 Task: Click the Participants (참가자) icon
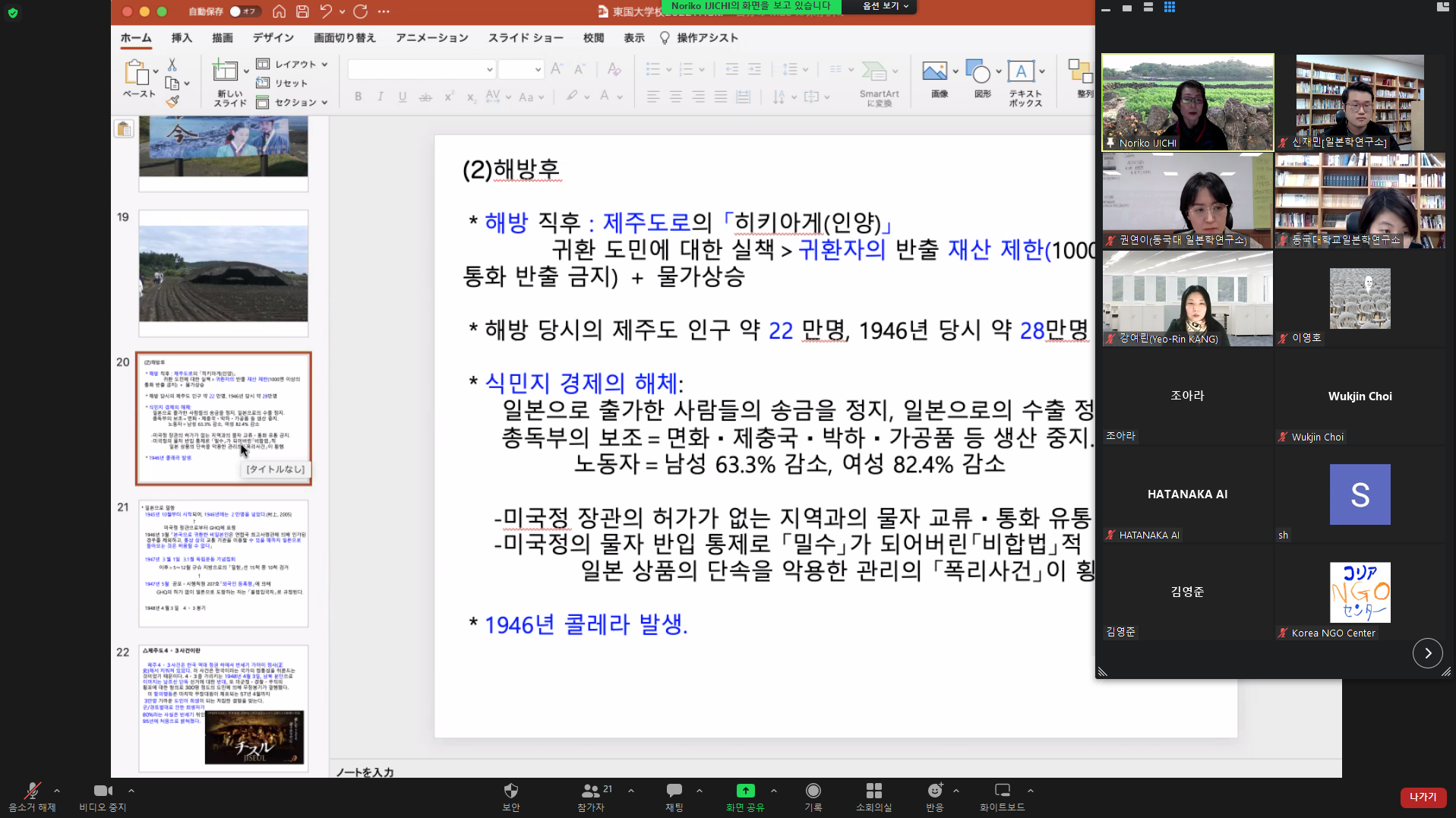point(590,791)
